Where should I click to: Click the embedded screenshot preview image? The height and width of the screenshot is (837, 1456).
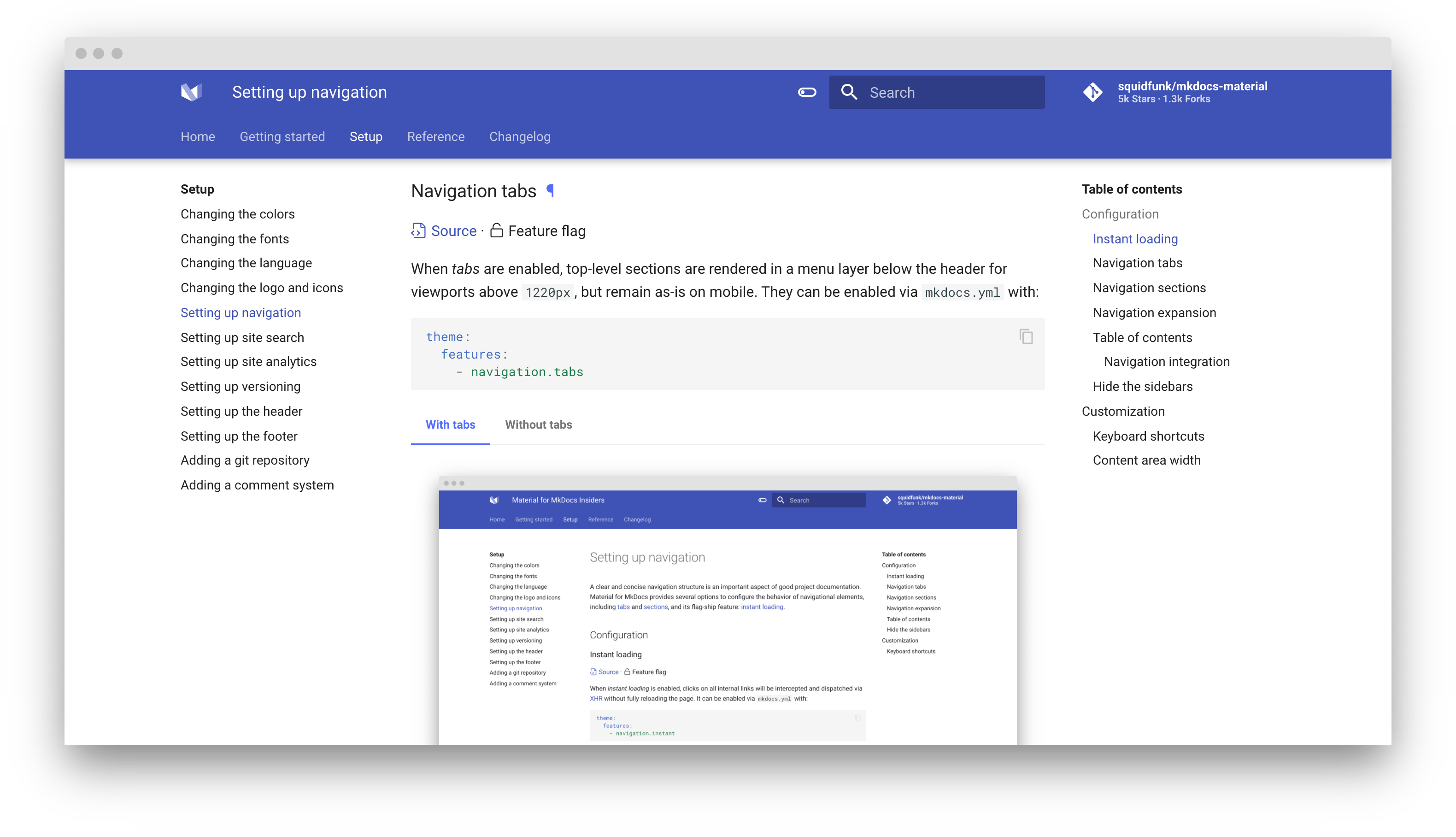[728, 609]
